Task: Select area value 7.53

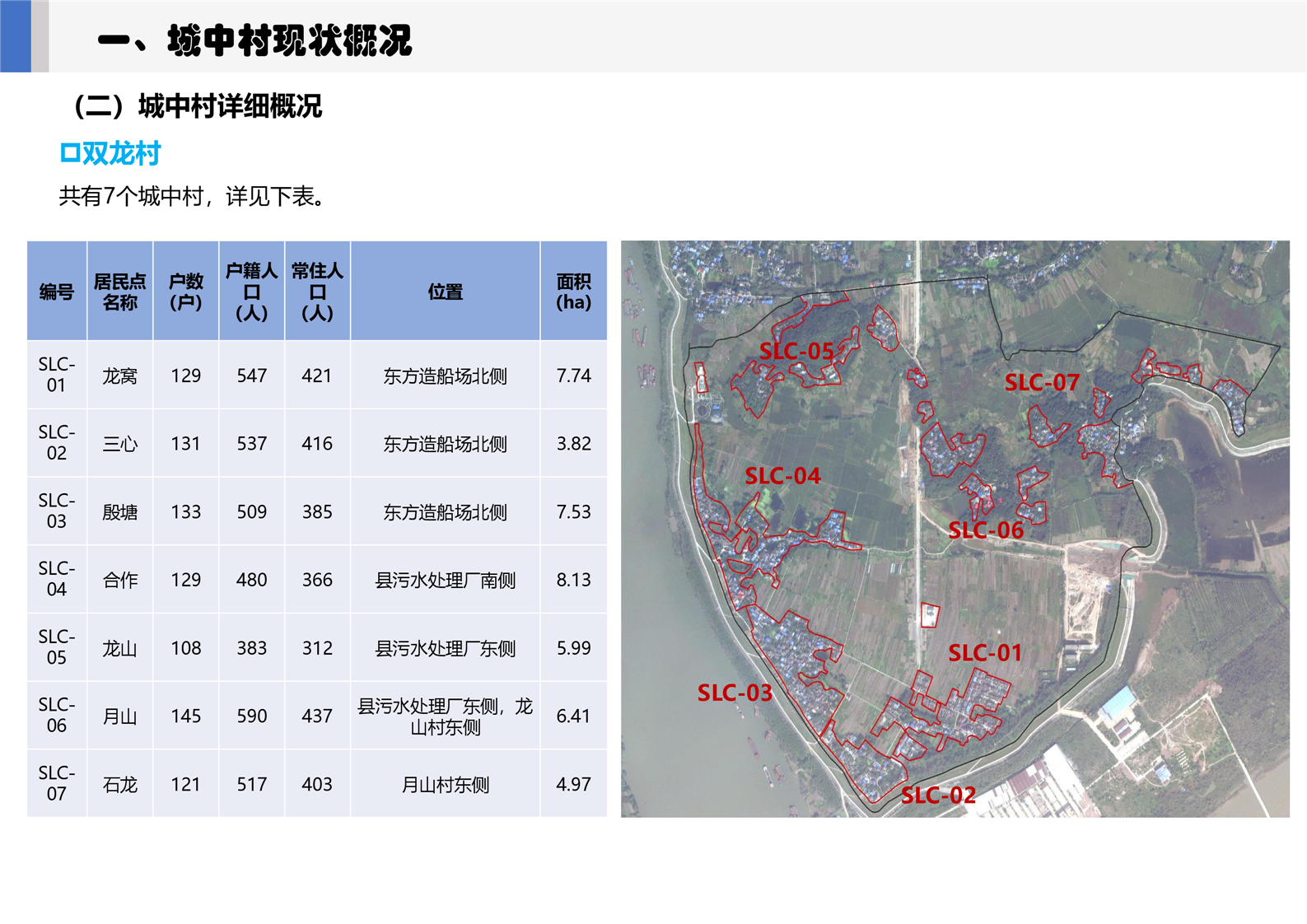Action: coord(574,512)
